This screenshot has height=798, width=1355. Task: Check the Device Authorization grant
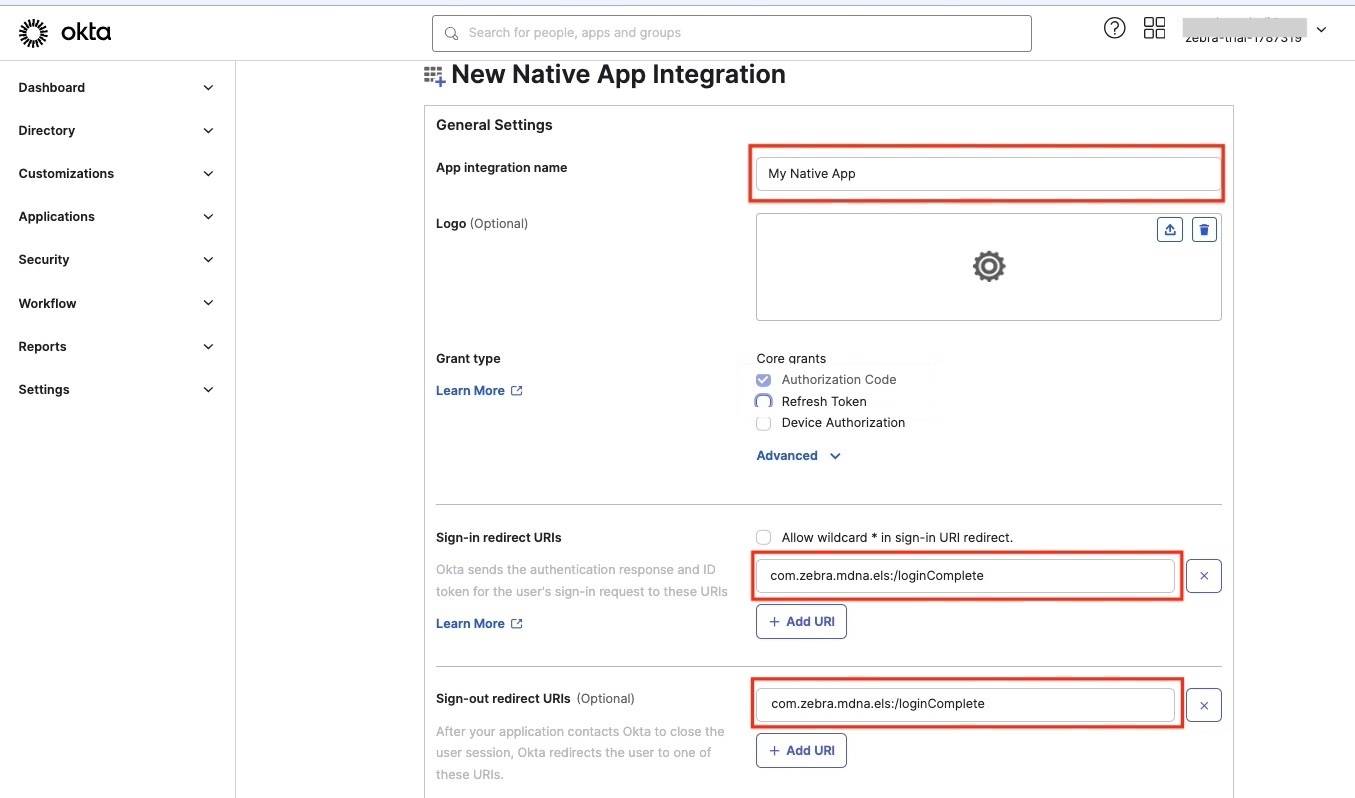point(764,423)
